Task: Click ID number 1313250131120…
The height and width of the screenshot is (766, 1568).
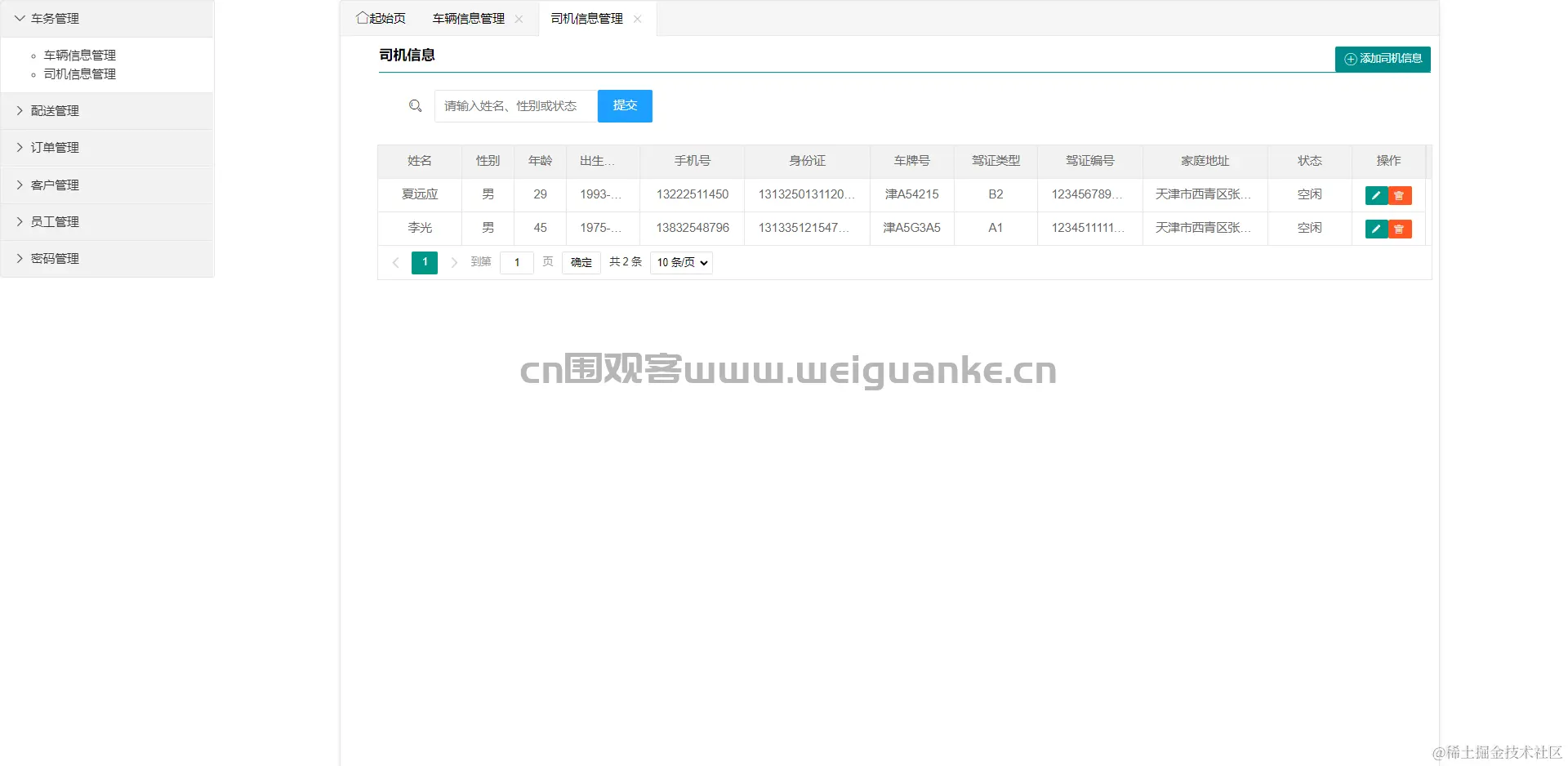Action: [807, 194]
